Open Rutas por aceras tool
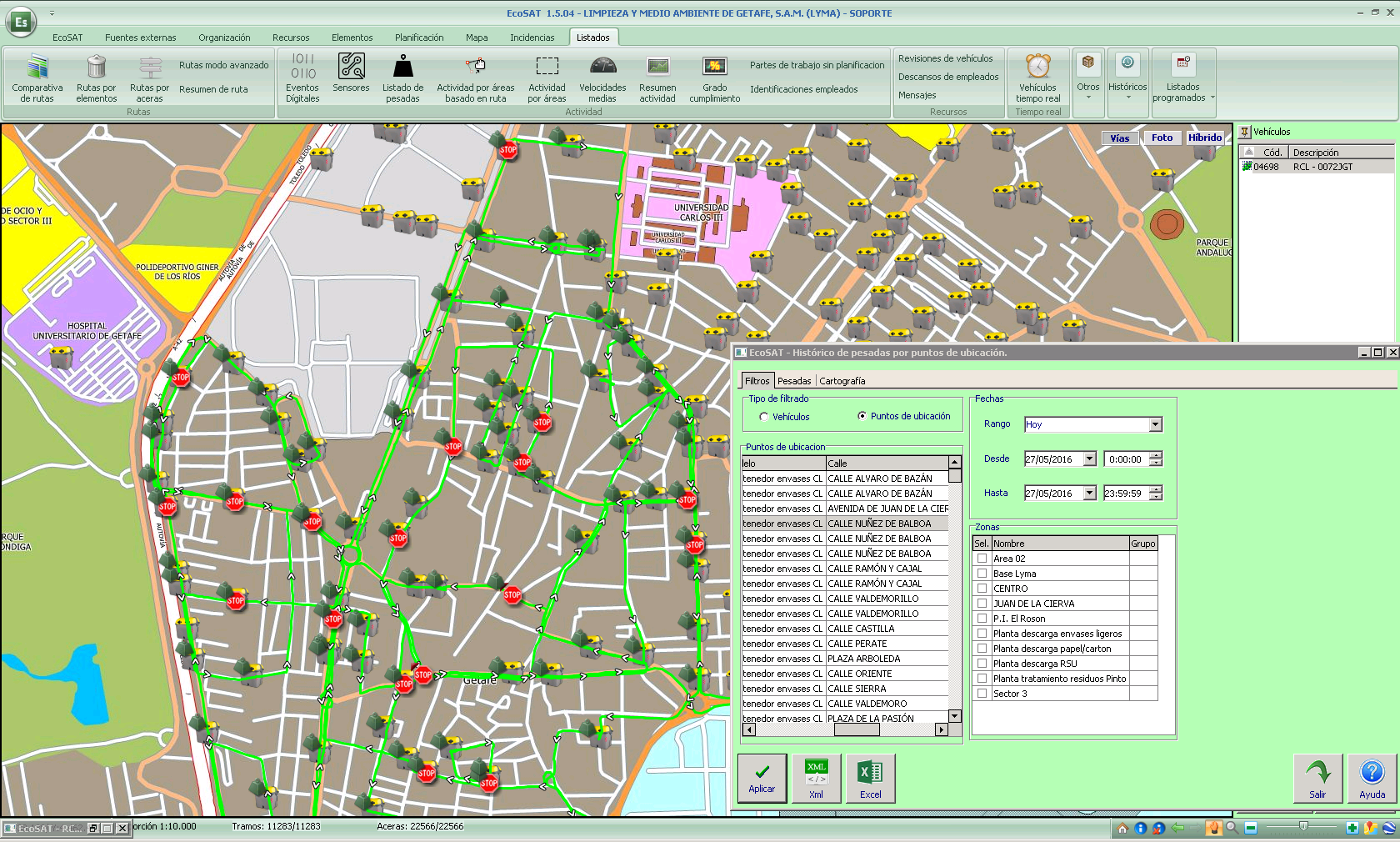Image resolution: width=1400 pixels, height=842 pixels. (x=150, y=78)
